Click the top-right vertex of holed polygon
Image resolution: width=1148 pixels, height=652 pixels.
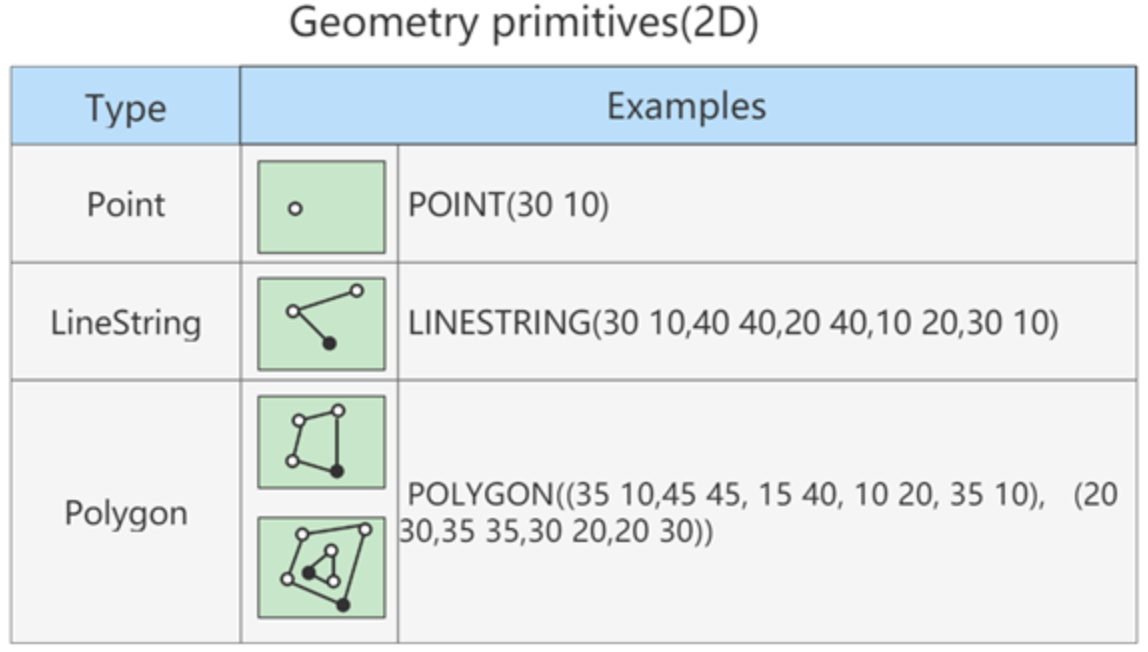coord(365,529)
